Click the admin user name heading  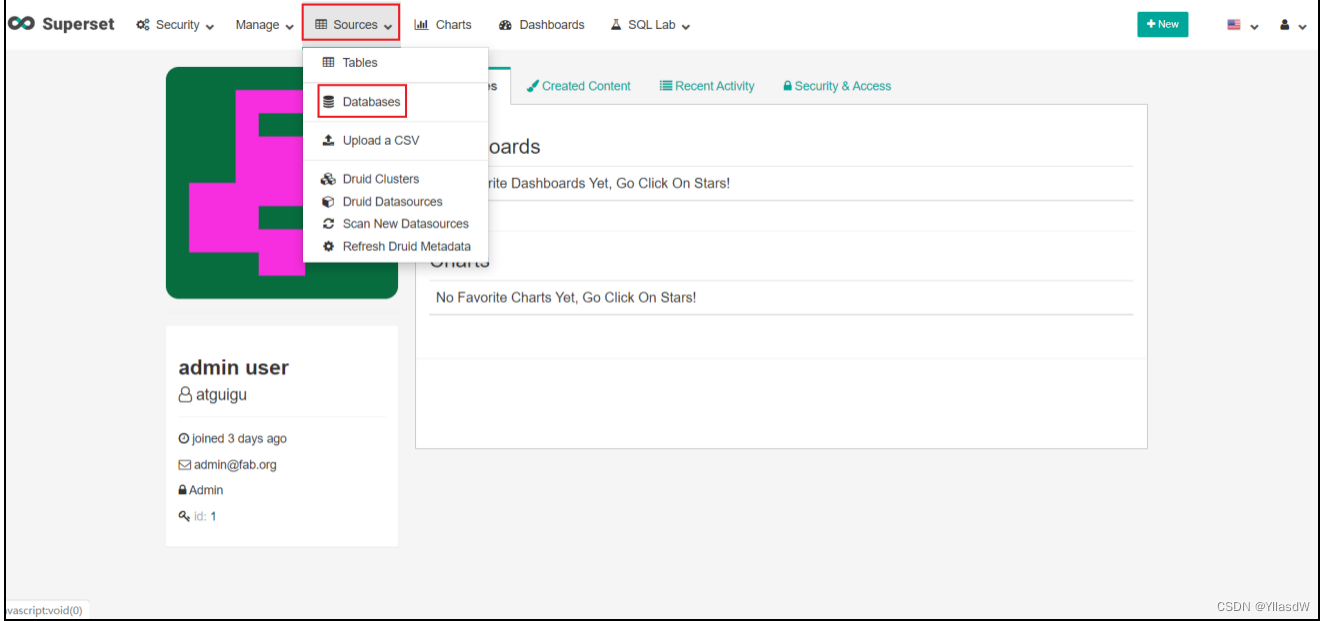[x=234, y=367]
